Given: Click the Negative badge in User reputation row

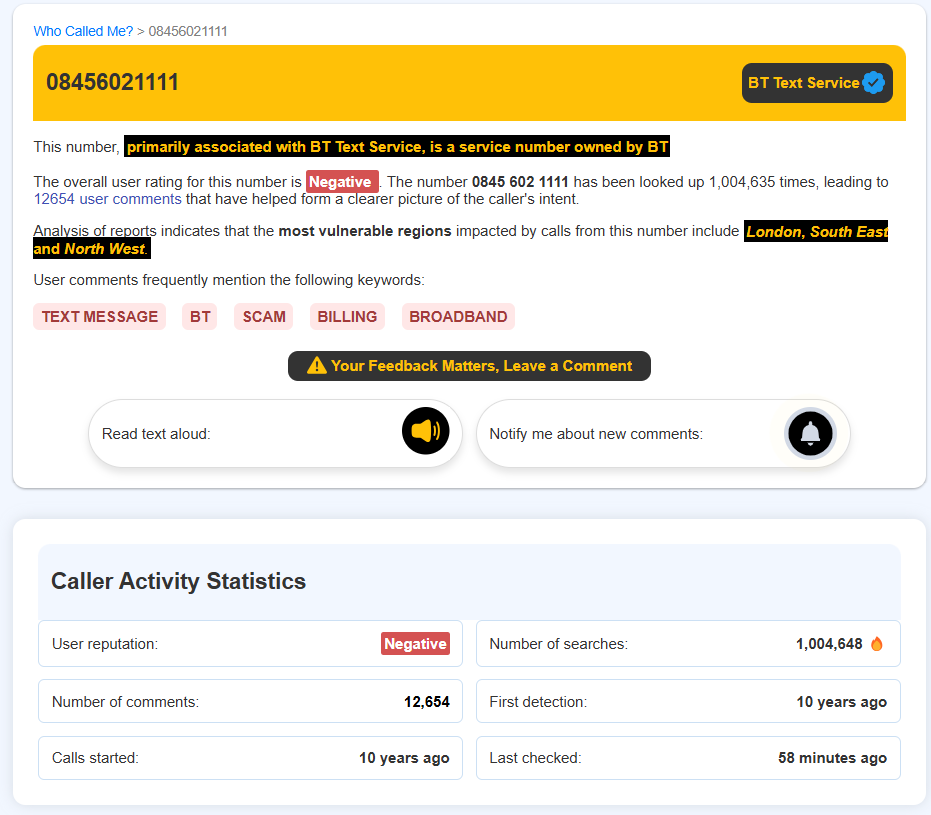Looking at the screenshot, I should pyautogui.click(x=415, y=643).
